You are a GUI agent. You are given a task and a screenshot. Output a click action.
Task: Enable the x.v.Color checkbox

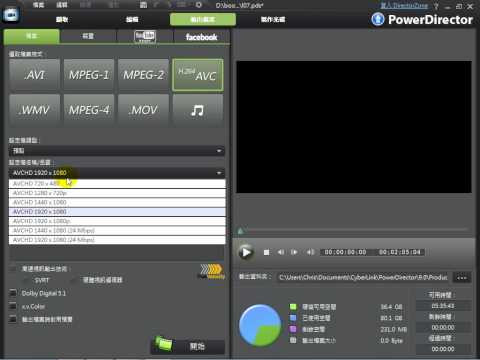[x=13, y=306]
